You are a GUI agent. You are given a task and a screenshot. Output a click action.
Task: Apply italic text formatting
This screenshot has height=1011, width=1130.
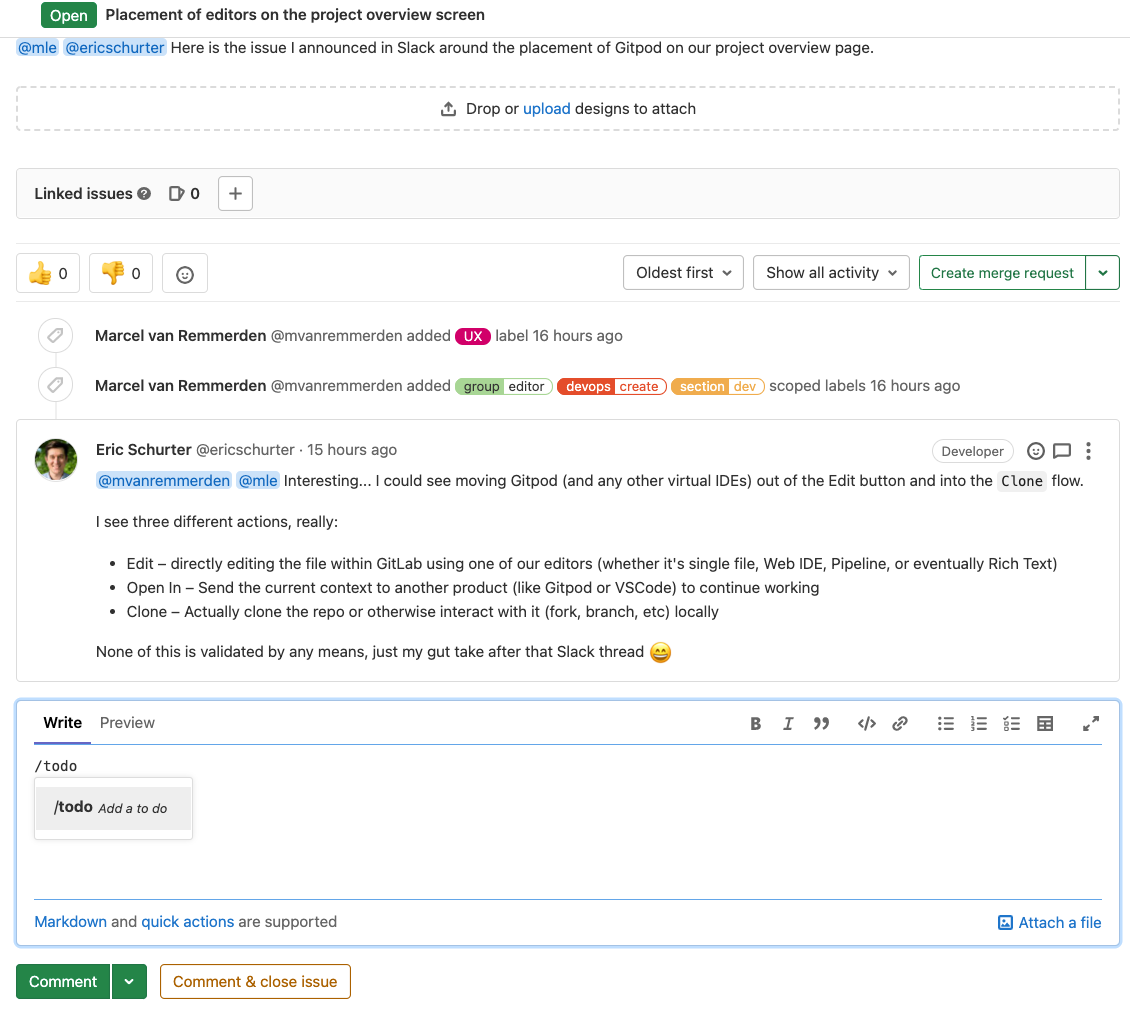(x=788, y=724)
